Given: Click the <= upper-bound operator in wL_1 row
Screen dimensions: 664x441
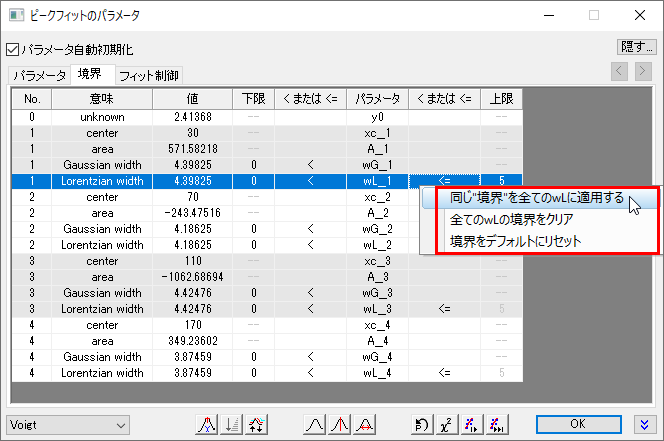Looking at the screenshot, I should coord(444,181).
